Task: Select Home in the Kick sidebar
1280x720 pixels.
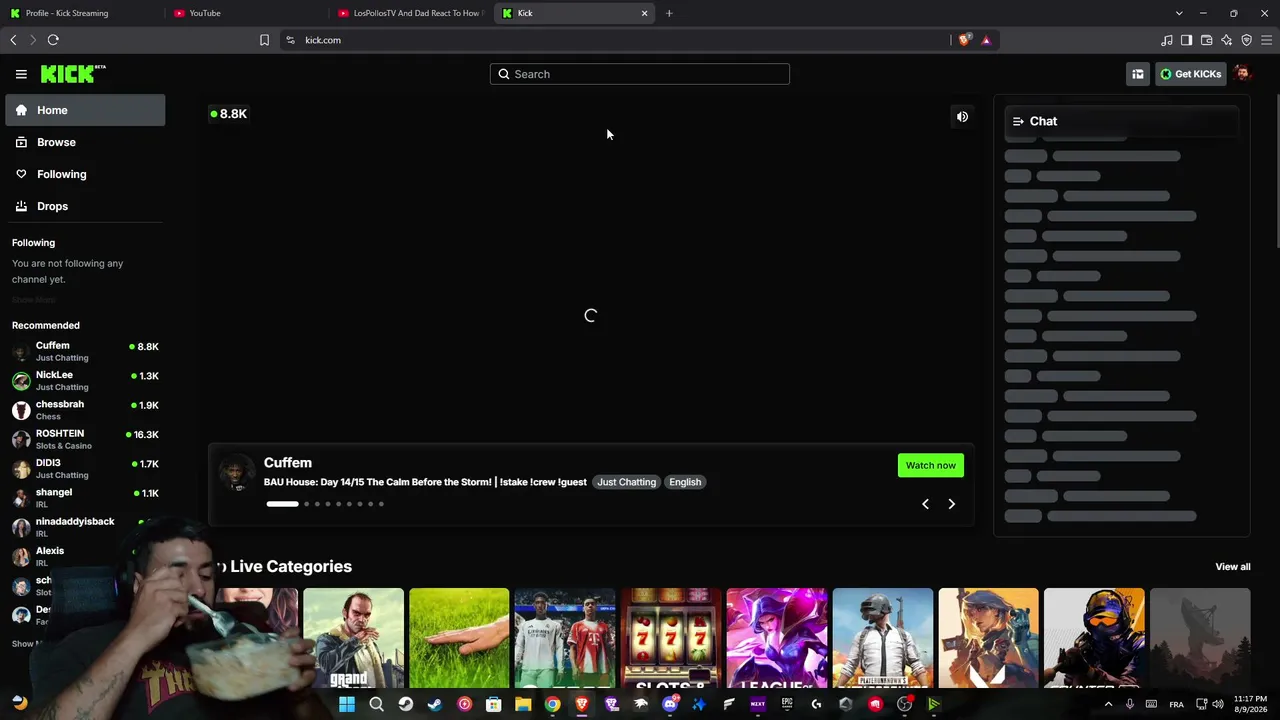Action: tap(85, 110)
